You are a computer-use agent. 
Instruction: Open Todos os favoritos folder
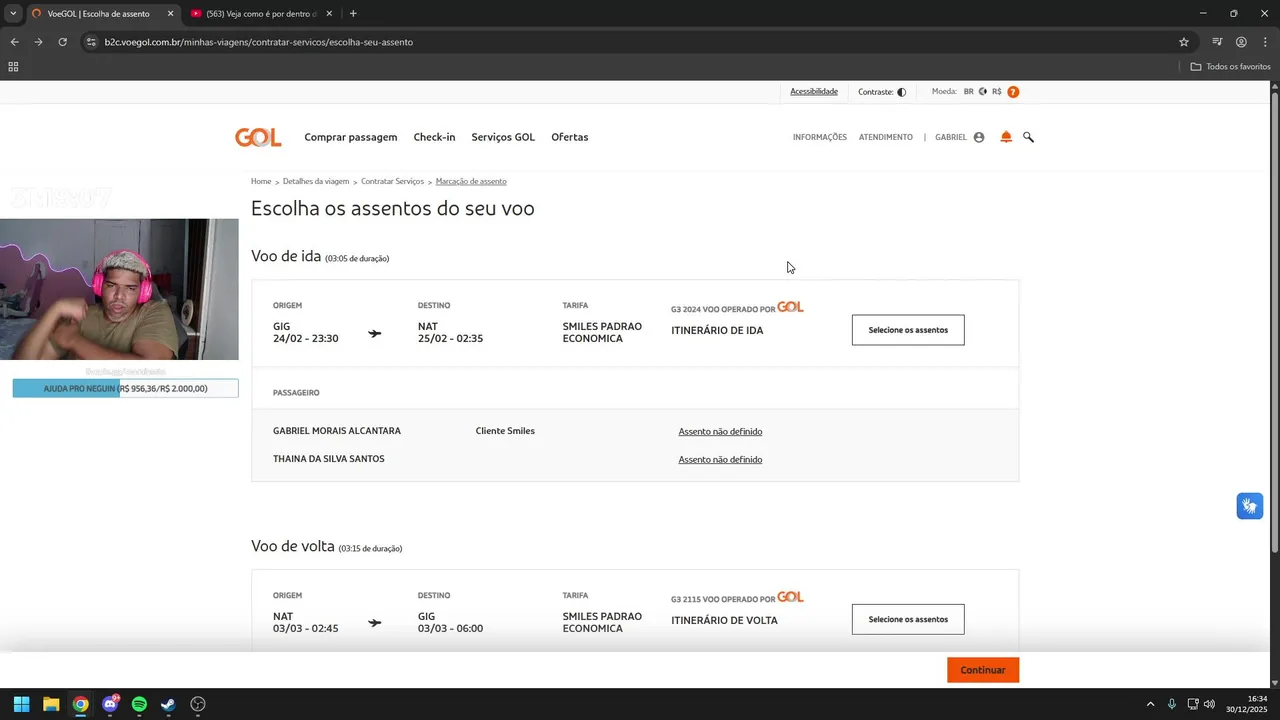click(x=1230, y=67)
